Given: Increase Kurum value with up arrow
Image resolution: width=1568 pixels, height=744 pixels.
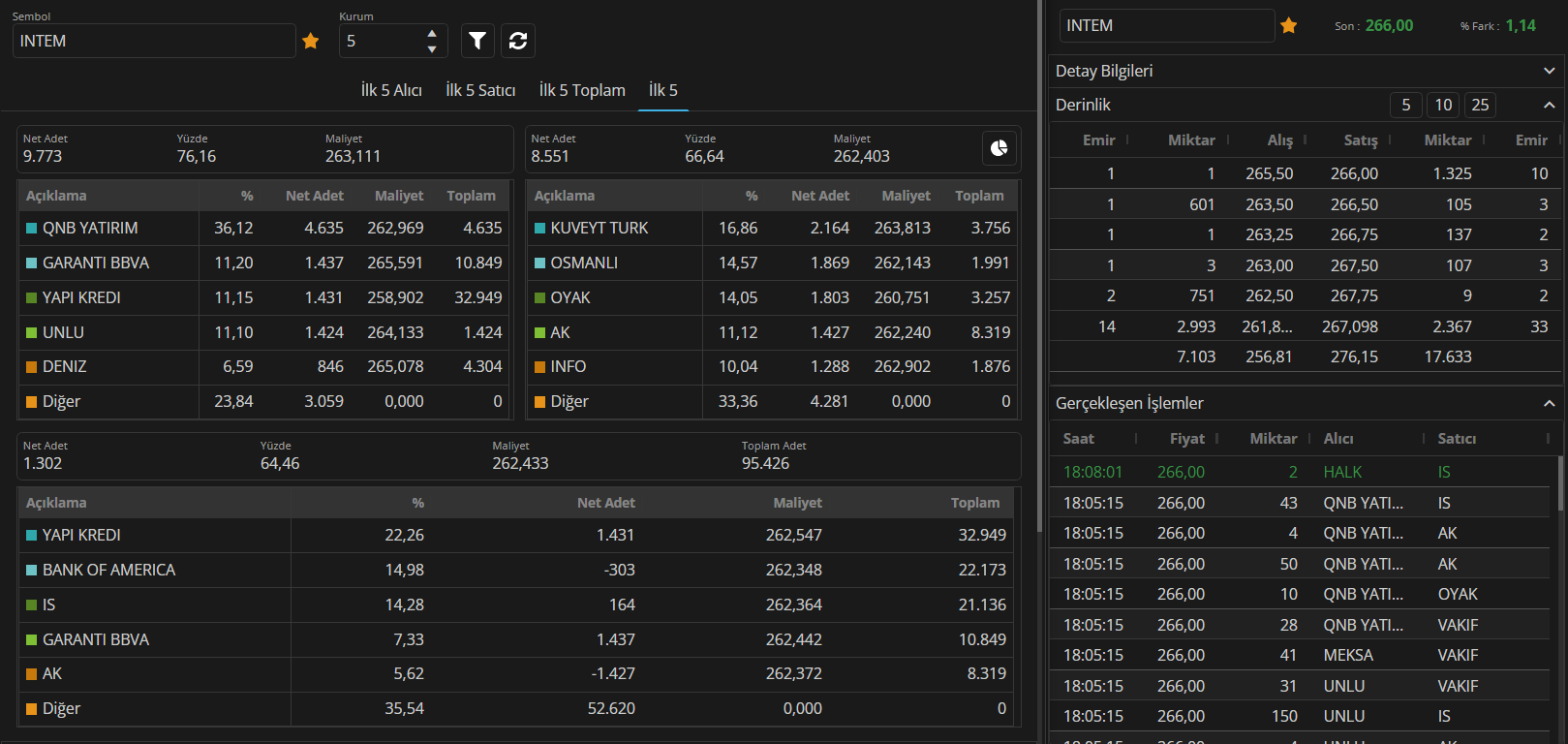Looking at the screenshot, I should click(x=432, y=34).
